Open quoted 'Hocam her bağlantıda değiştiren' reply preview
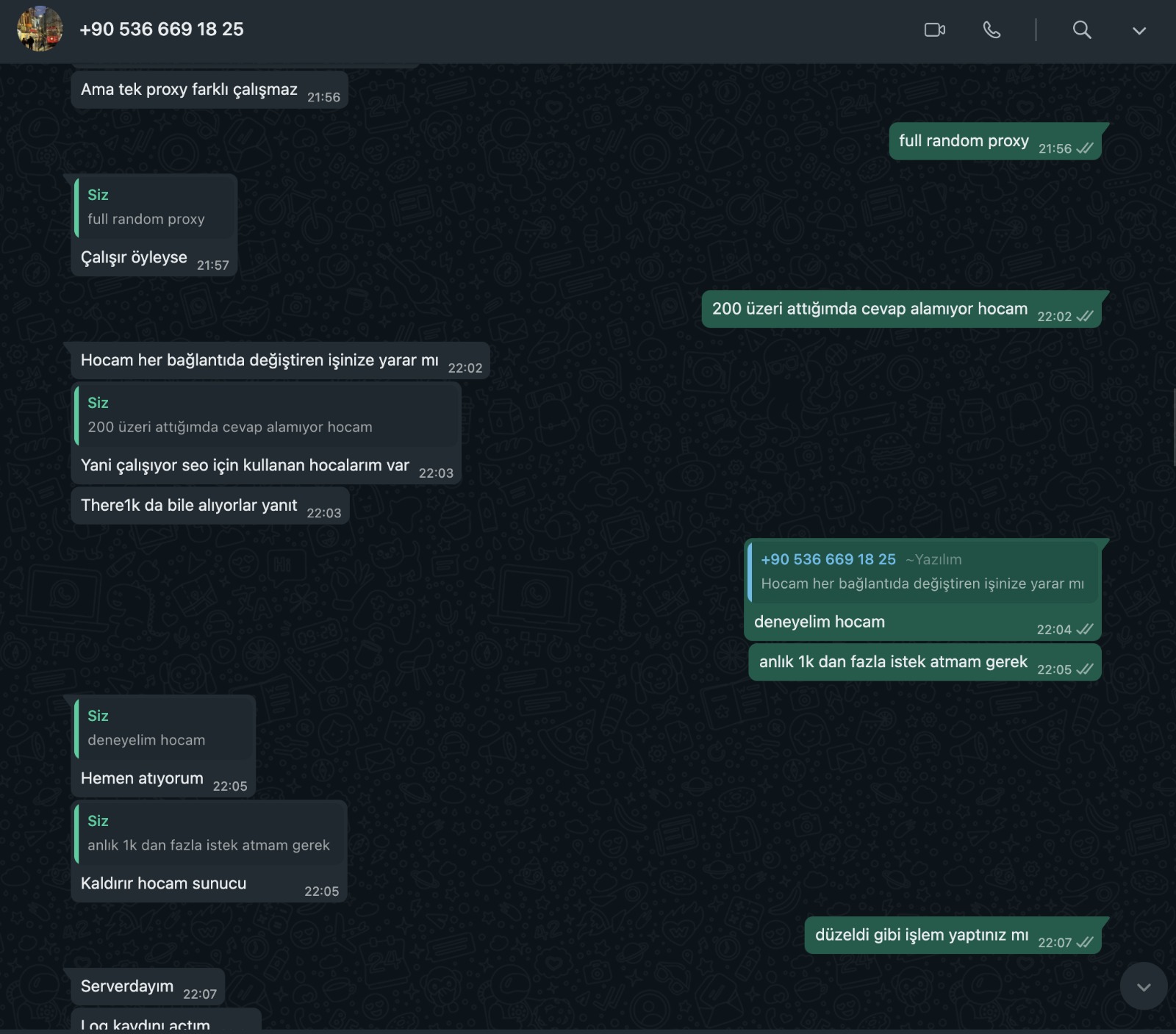The height and width of the screenshot is (1034, 1176). click(922, 572)
